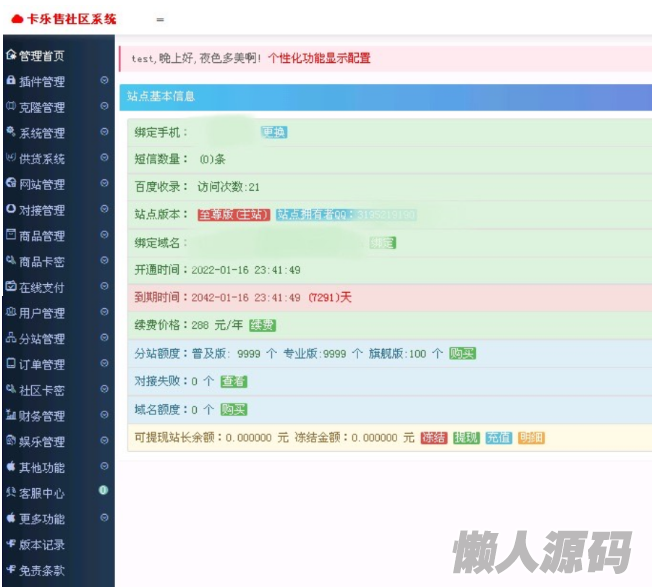This screenshot has width=652, height=587.
Task: Click 查看 button for 对接失败
Action: (234, 381)
